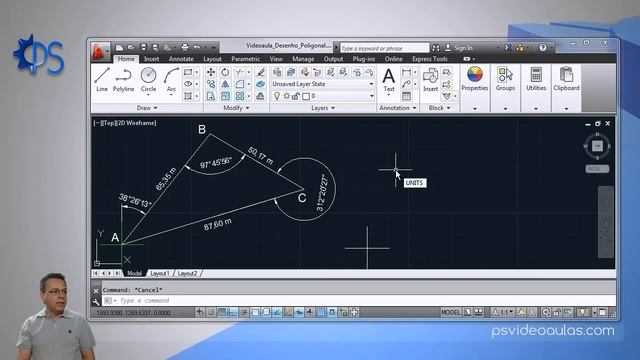Click the Trim tool in Modify panel
640x360 pixels.
[x=240, y=72]
